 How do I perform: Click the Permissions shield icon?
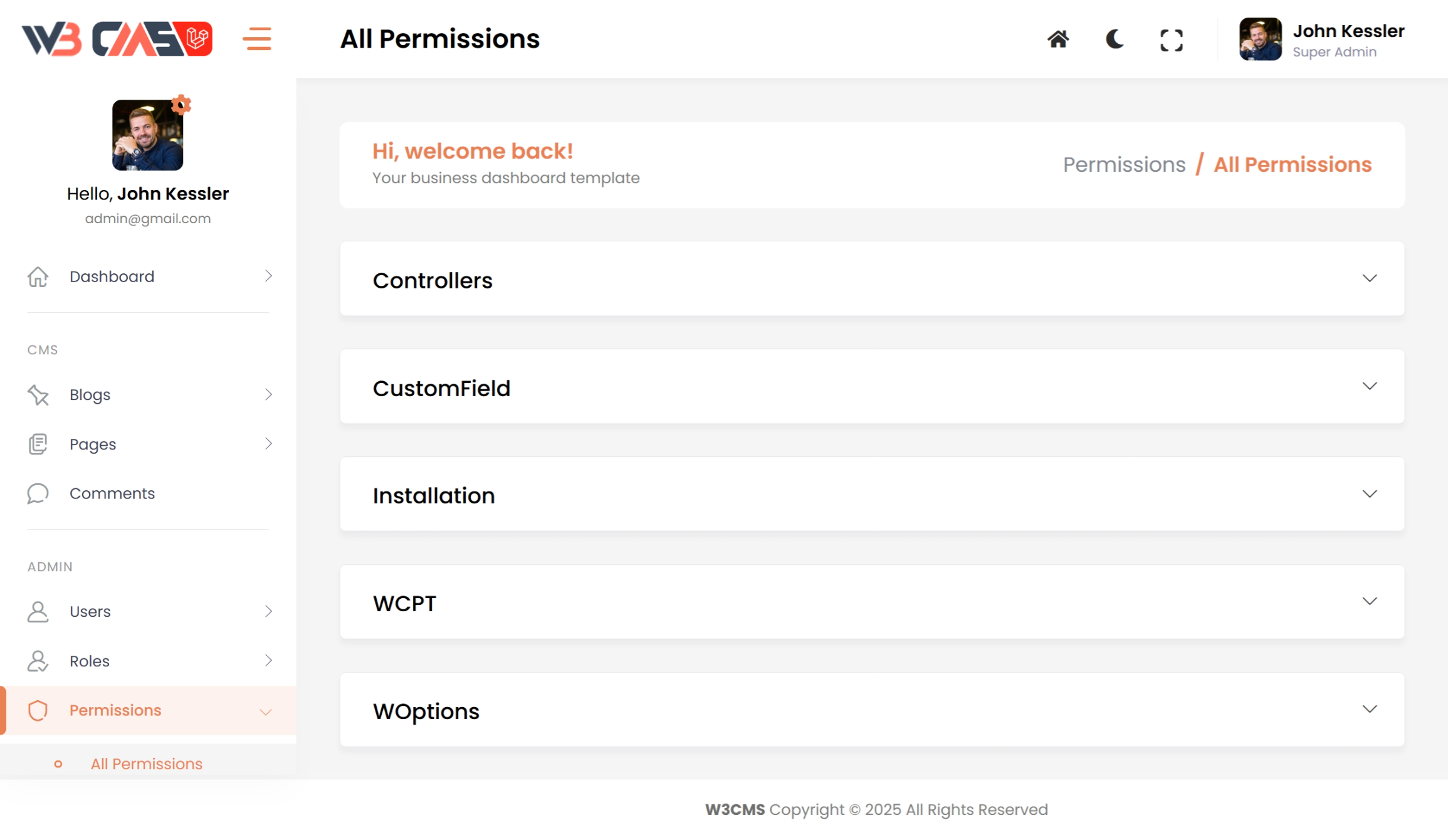[38, 710]
